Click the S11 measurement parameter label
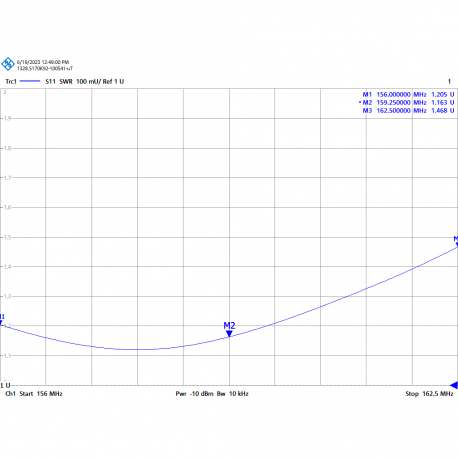Screen dimensions: 458x458 [x=50, y=81]
